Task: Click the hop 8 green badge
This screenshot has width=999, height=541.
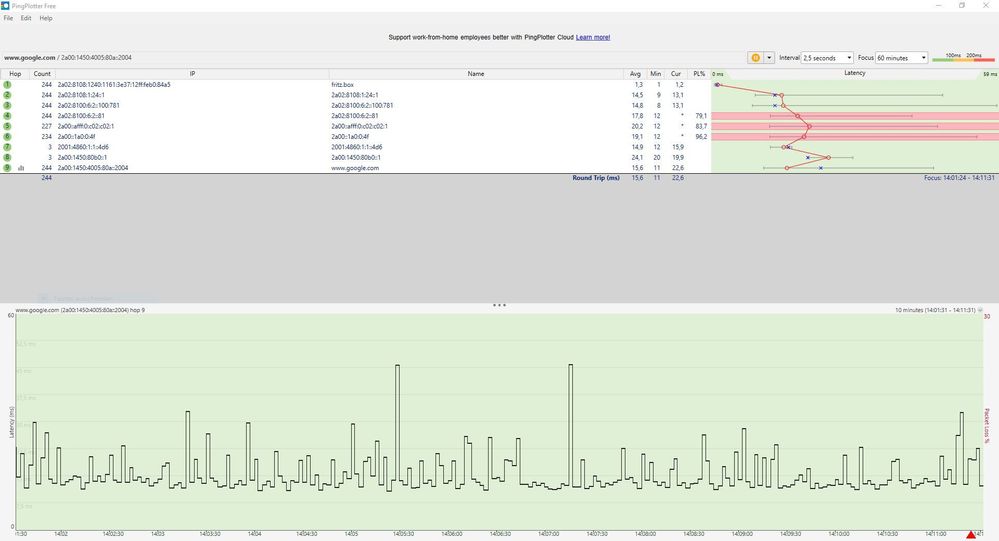Action: pyautogui.click(x=7, y=157)
